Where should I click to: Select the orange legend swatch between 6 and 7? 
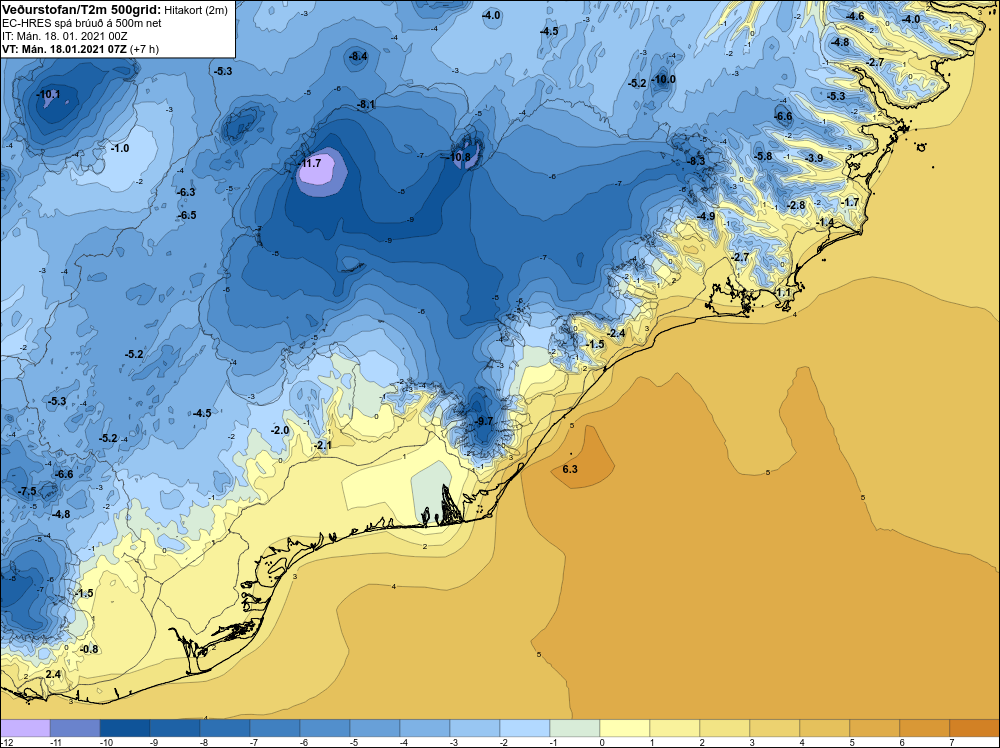point(924,728)
